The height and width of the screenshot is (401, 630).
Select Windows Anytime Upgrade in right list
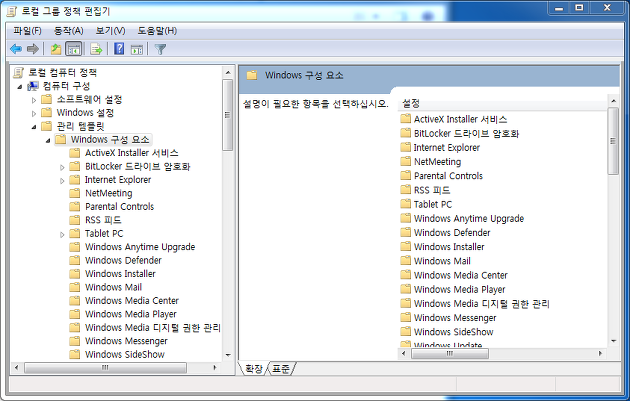469,219
